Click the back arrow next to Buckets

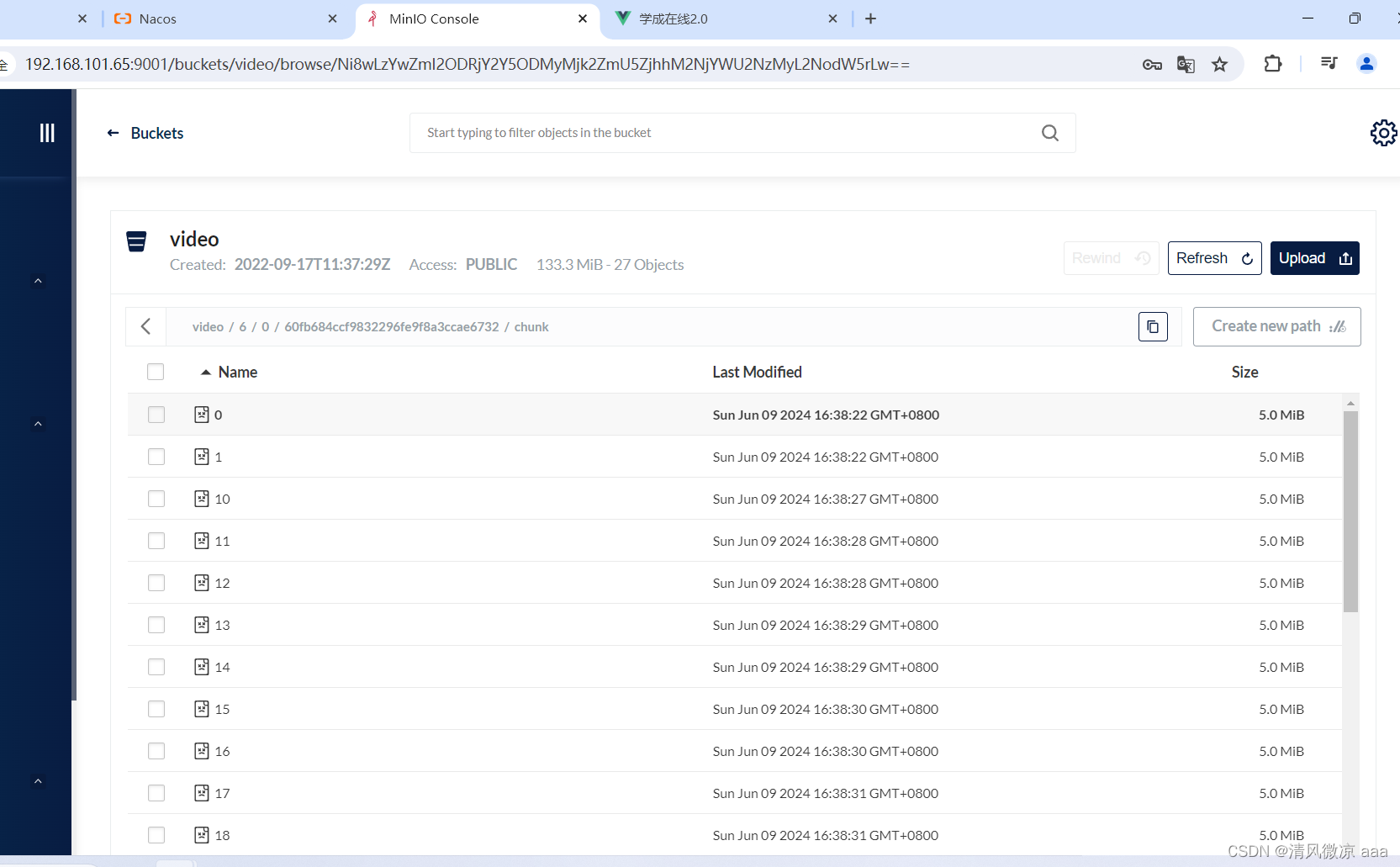113,133
